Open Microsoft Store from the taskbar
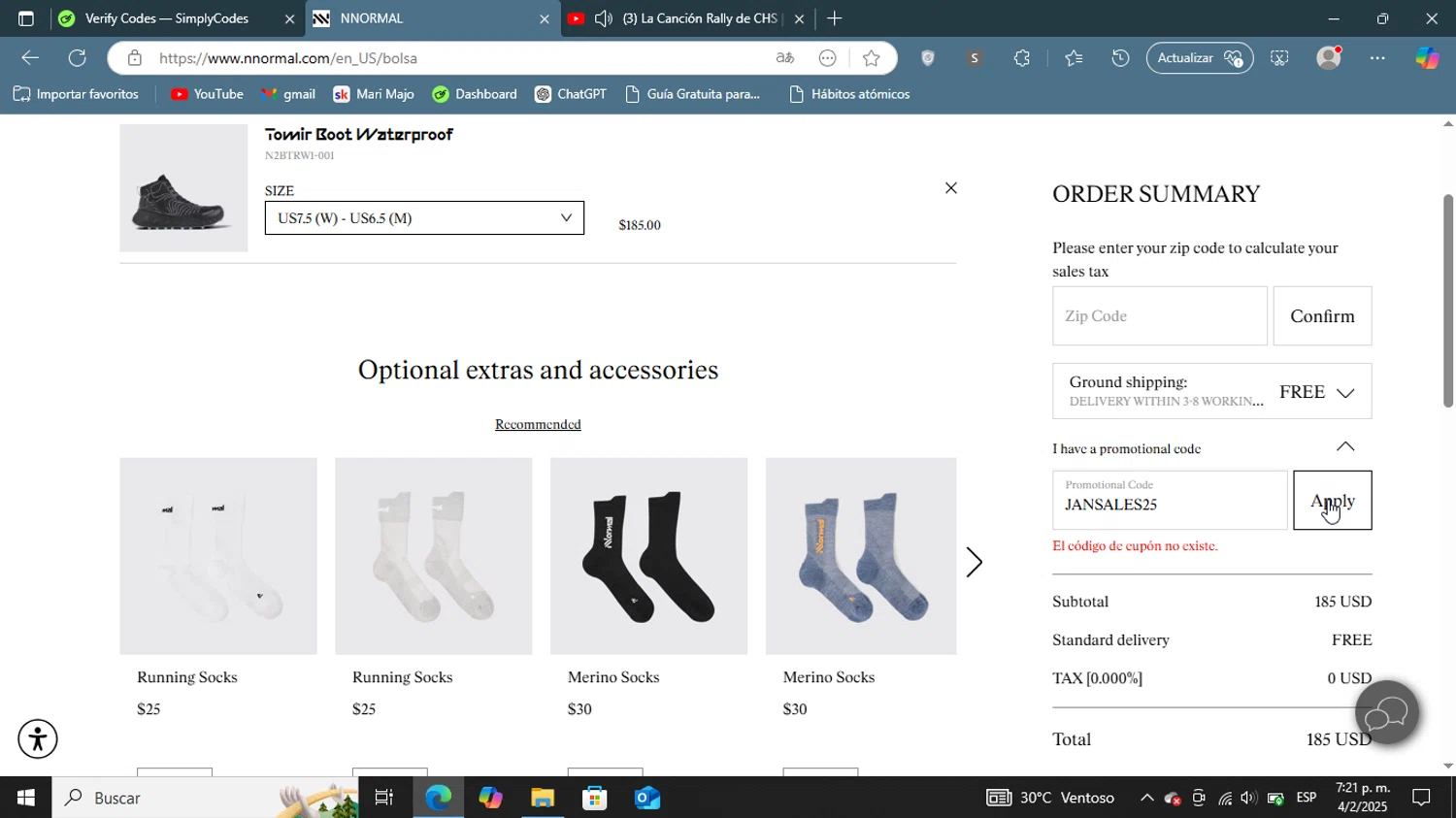This screenshot has height=818, width=1456. tap(595, 798)
